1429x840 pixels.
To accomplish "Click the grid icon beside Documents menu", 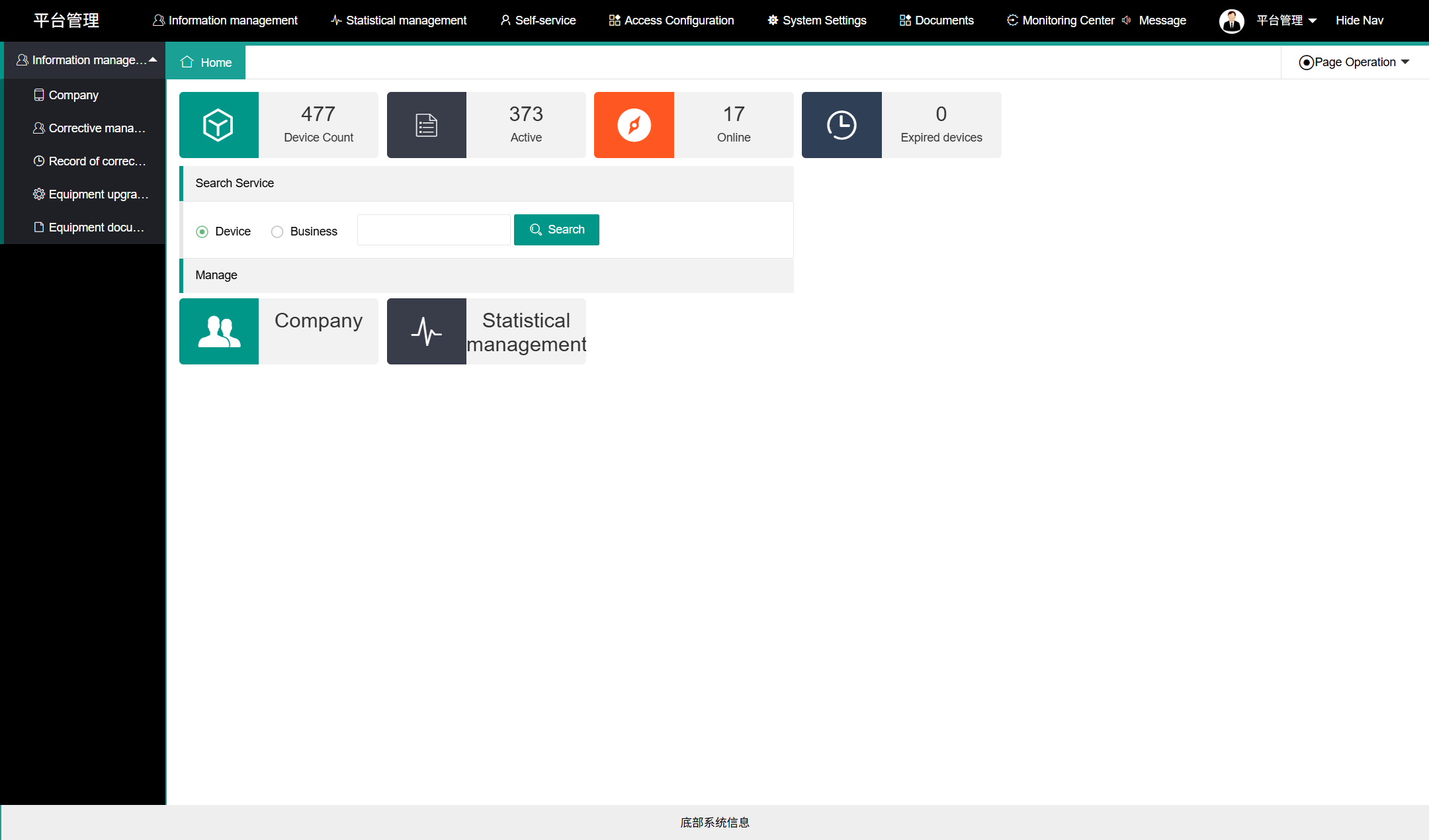I will [x=905, y=21].
